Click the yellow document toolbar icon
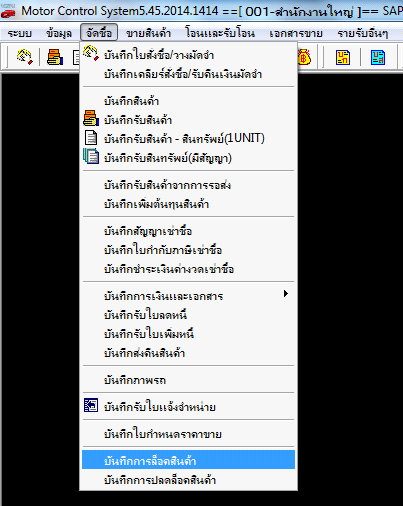 pos(343,57)
